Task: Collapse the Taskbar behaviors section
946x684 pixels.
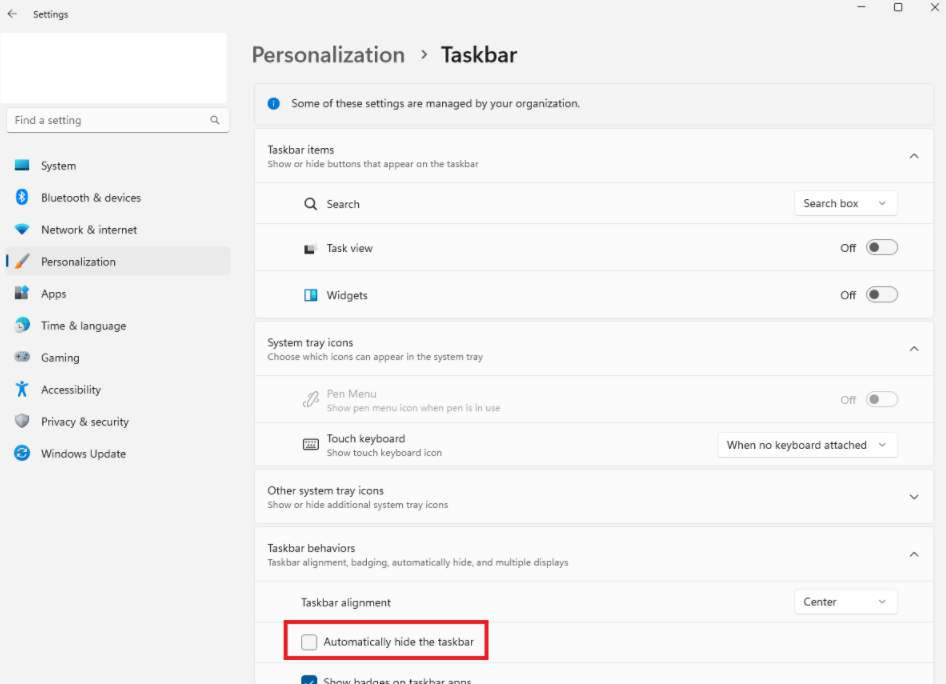Action: pyautogui.click(x=914, y=554)
